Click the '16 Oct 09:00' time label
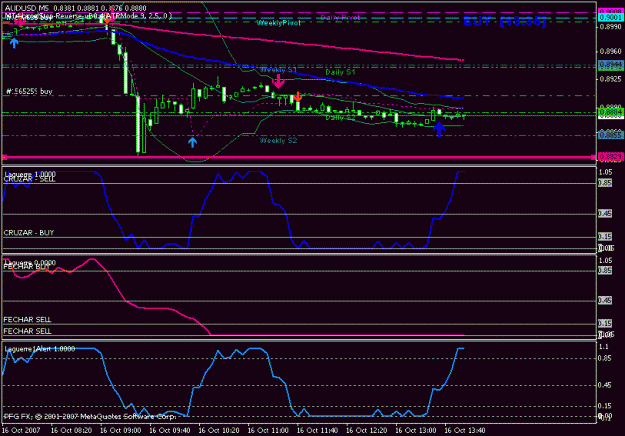This screenshot has height=436, width=625. click(x=120, y=430)
